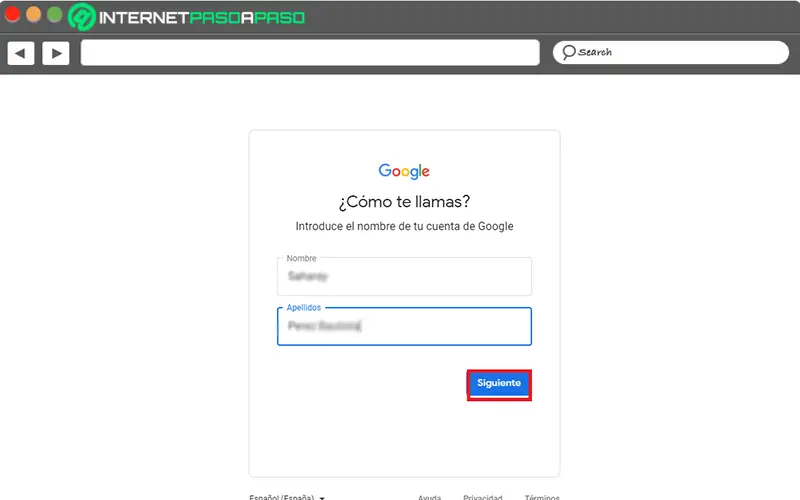Click the empty browser address bar

pyautogui.click(x=310, y=53)
